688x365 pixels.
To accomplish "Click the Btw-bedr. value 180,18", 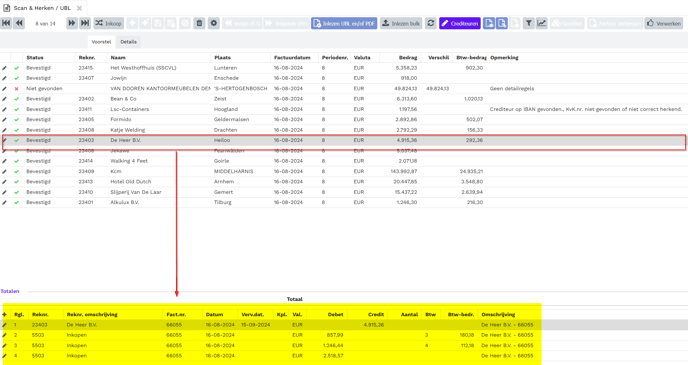I will pyautogui.click(x=466, y=335).
